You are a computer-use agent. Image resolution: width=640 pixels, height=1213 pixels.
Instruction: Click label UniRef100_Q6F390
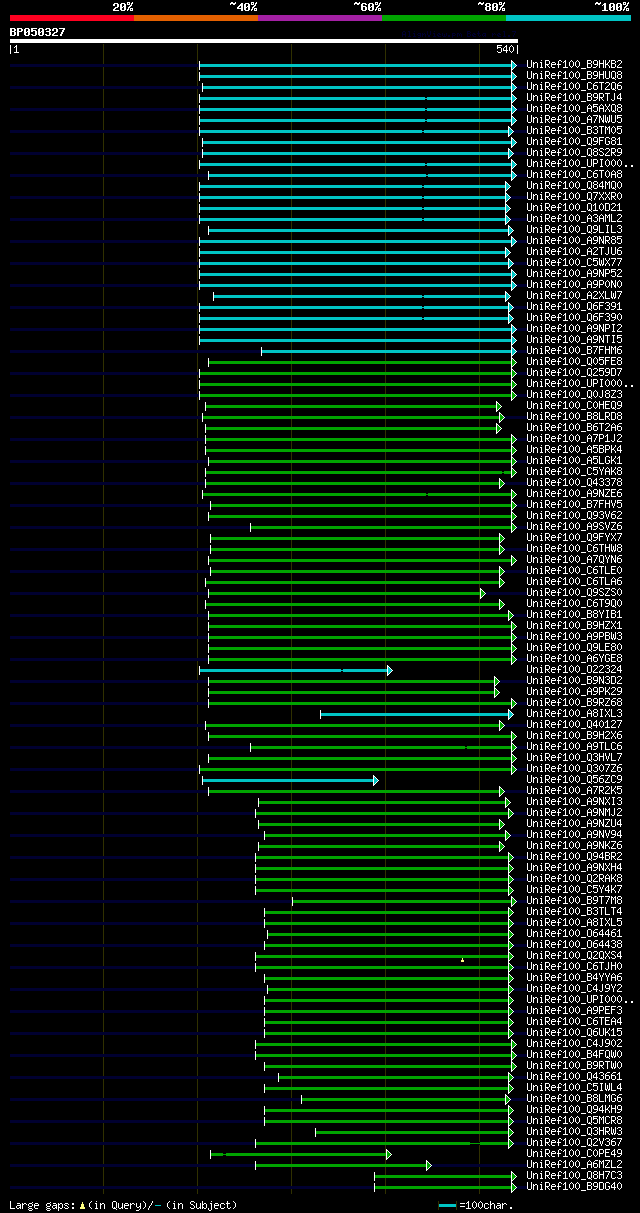[x=574, y=317]
